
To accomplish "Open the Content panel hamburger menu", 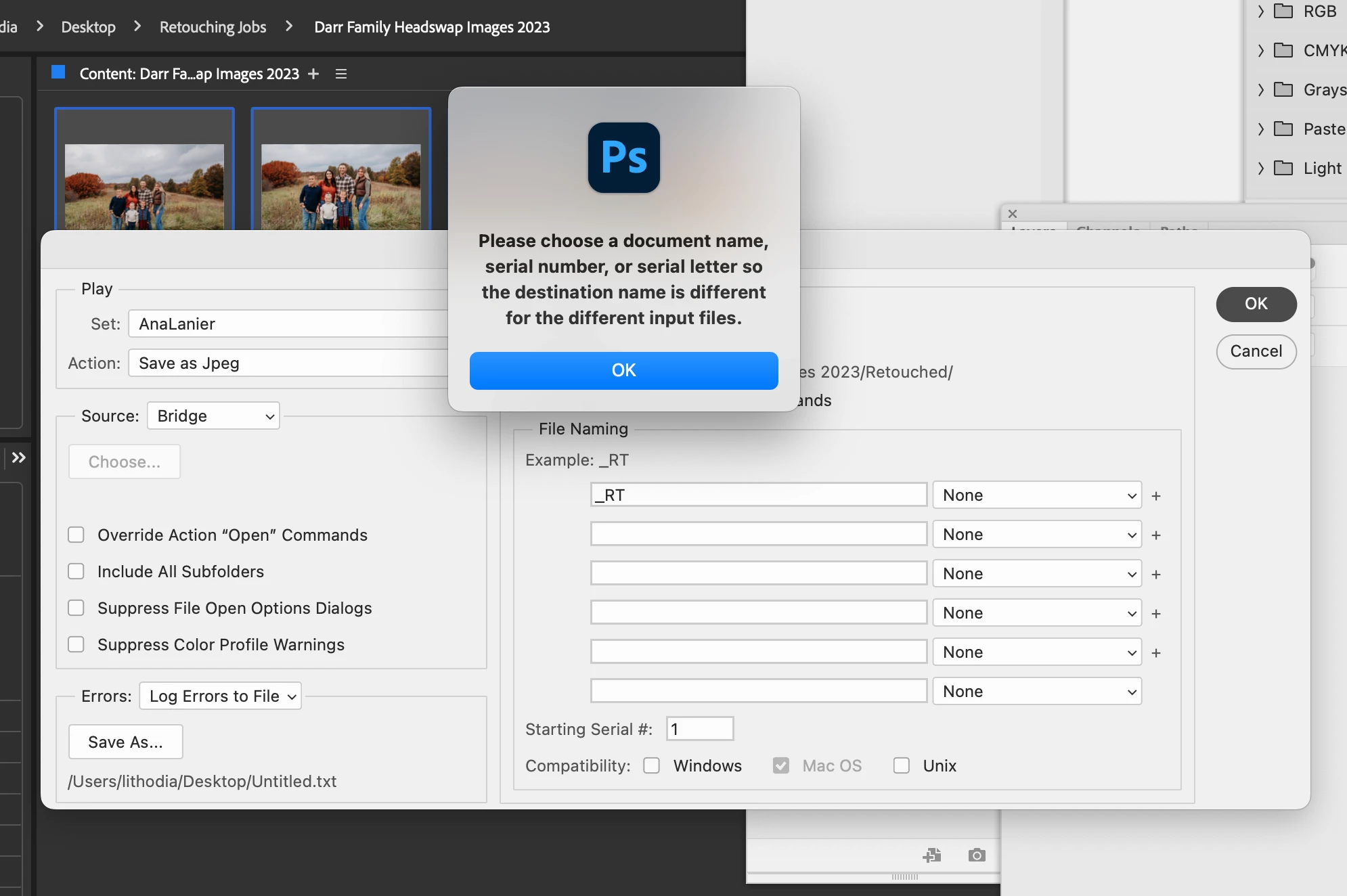I will [x=341, y=74].
